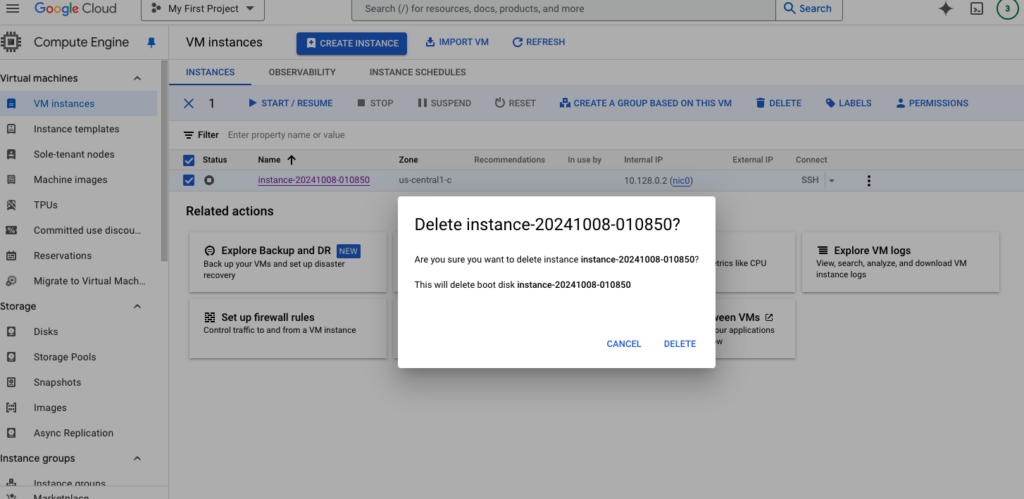Image resolution: width=1024 pixels, height=499 pixels.
Task: Open the three-dot menu for the instance row
Action: pyautogui.click(x=869, y=180)
